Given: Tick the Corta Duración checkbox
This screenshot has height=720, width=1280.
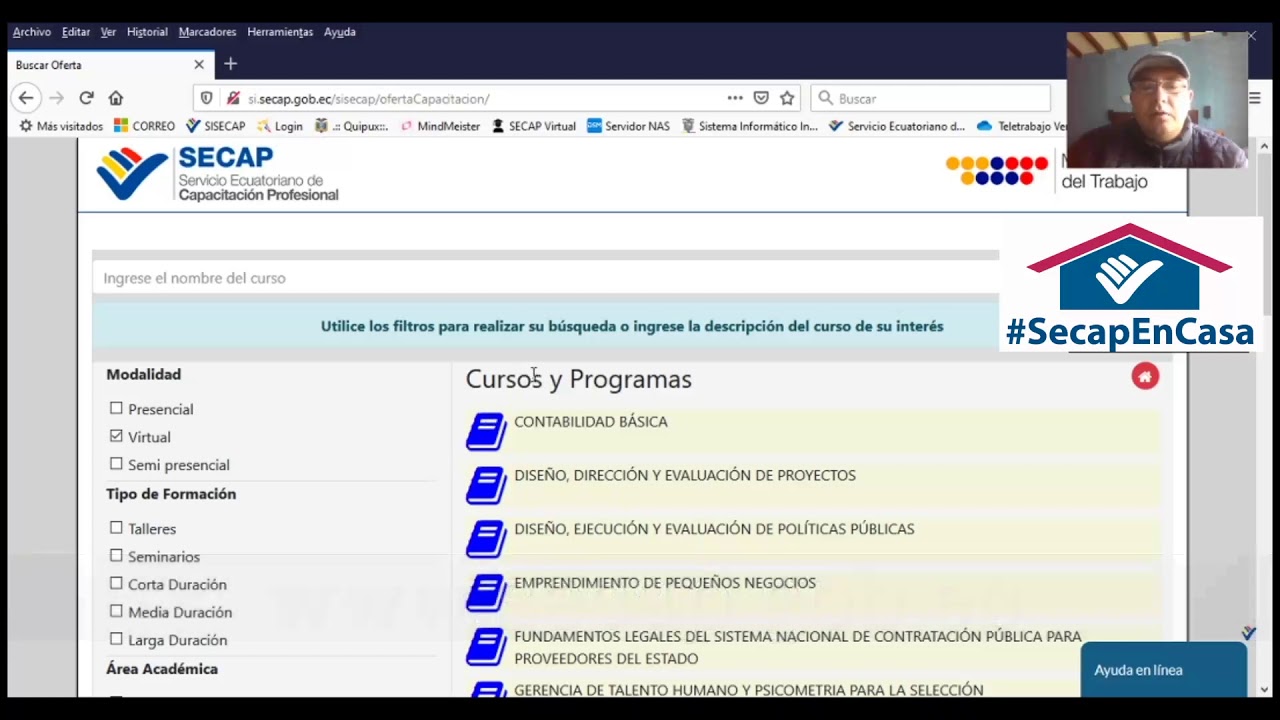Looking at the screenshot, I should tap(116, 584).
